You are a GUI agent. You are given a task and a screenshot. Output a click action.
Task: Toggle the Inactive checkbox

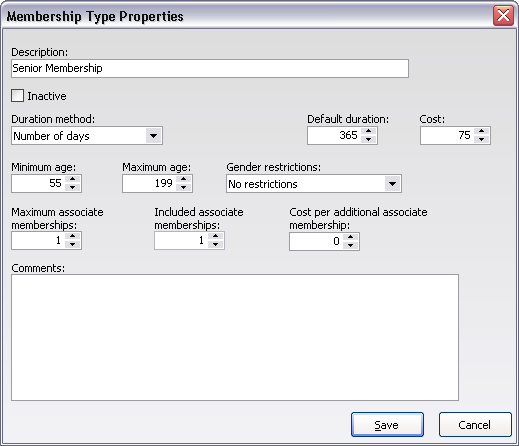17,96
